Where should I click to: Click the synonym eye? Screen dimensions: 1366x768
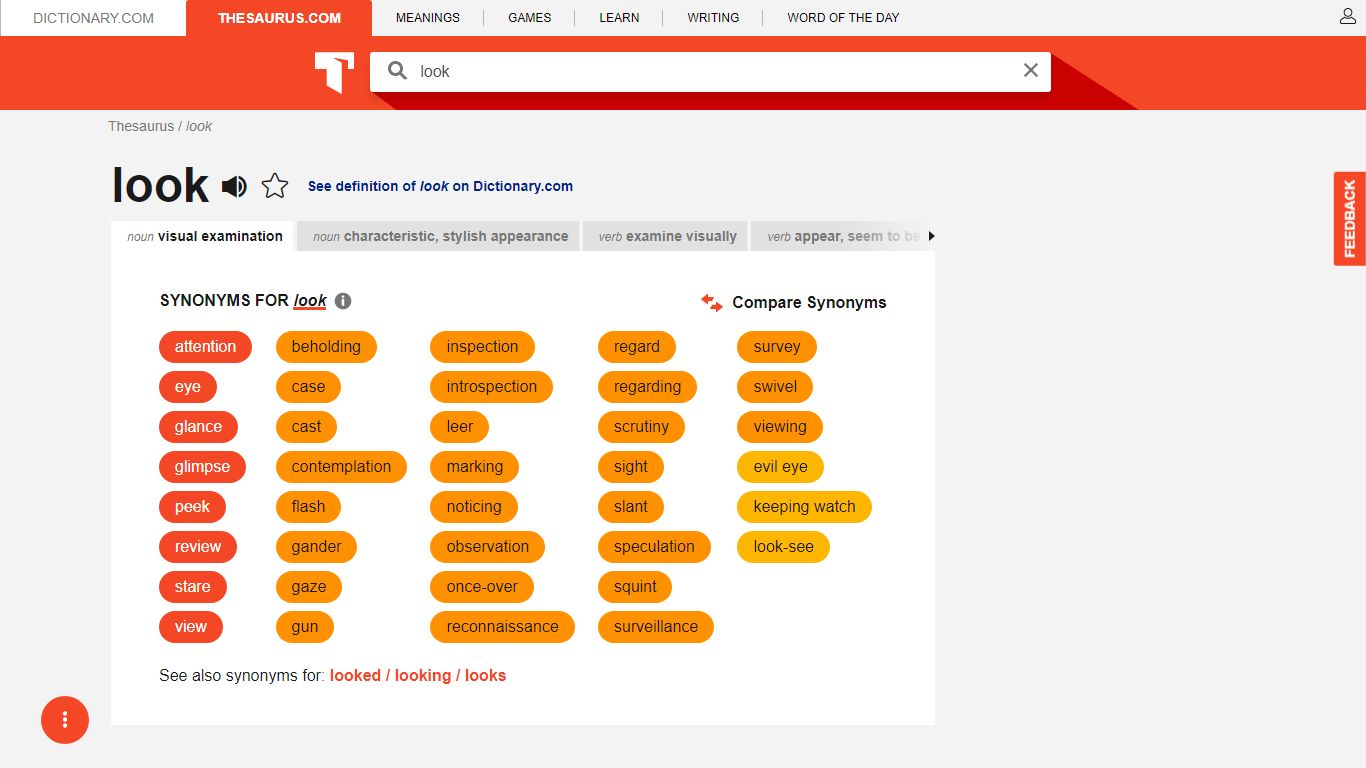coord(188,387)
